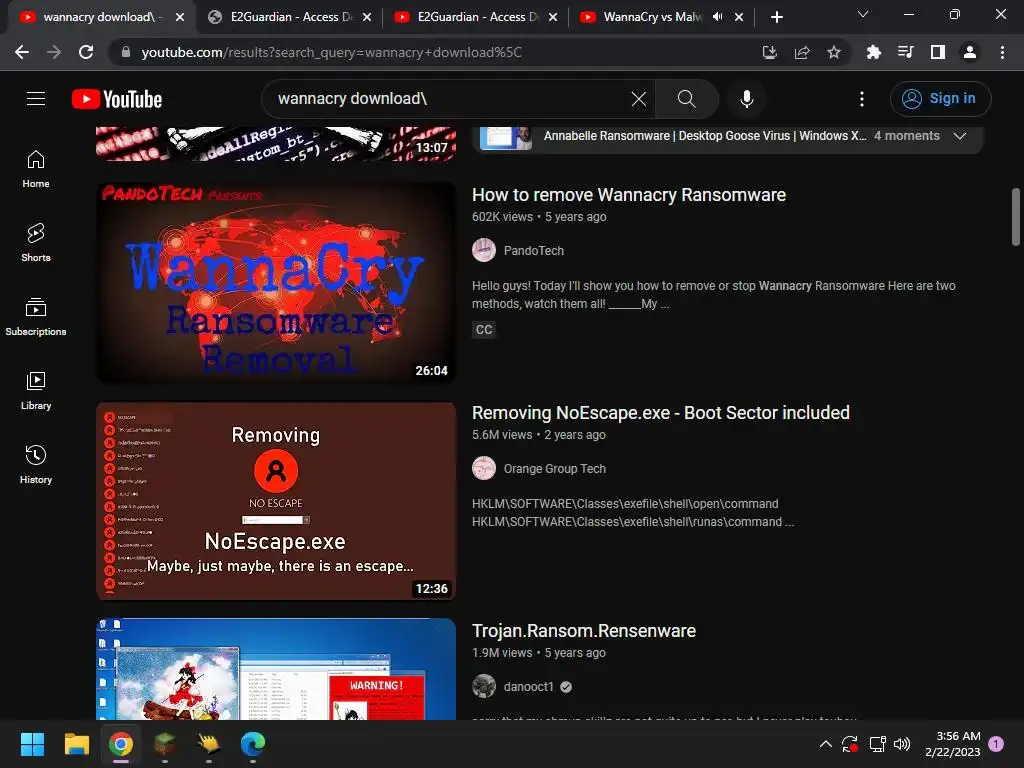Click the browser forward arrow
The image size is (1024, 768).
(x=54, y=52)
